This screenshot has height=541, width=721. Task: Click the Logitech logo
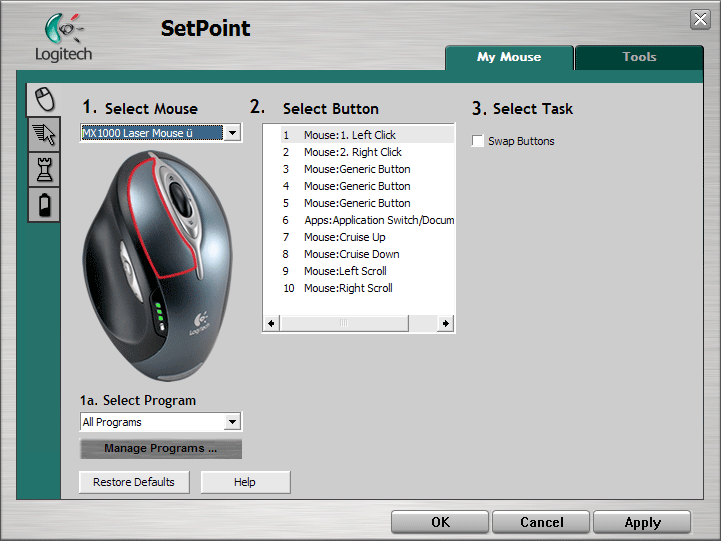pos(63,38)
